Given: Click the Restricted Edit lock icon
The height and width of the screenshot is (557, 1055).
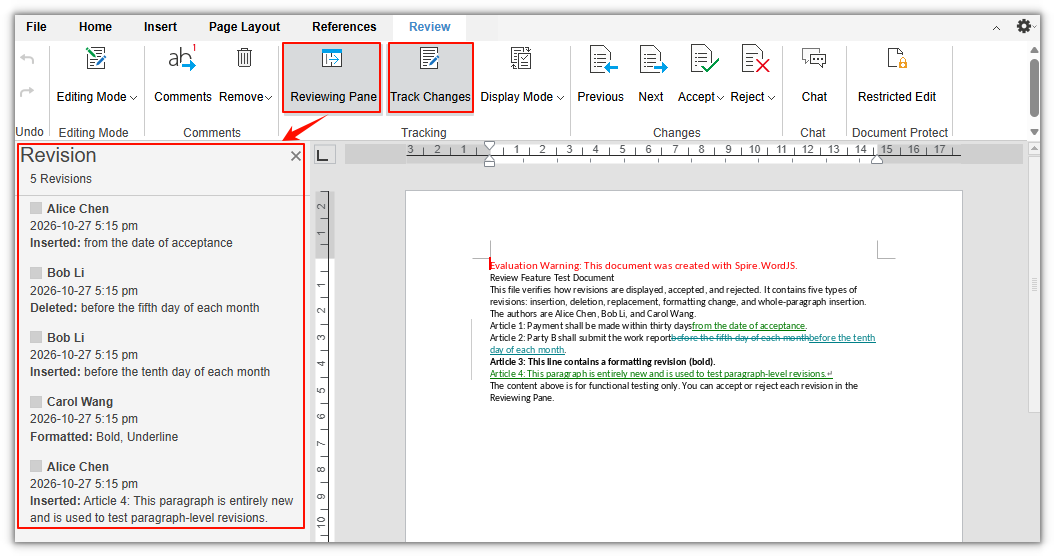Looking at the screenshot, I should (x=897, y=59).
